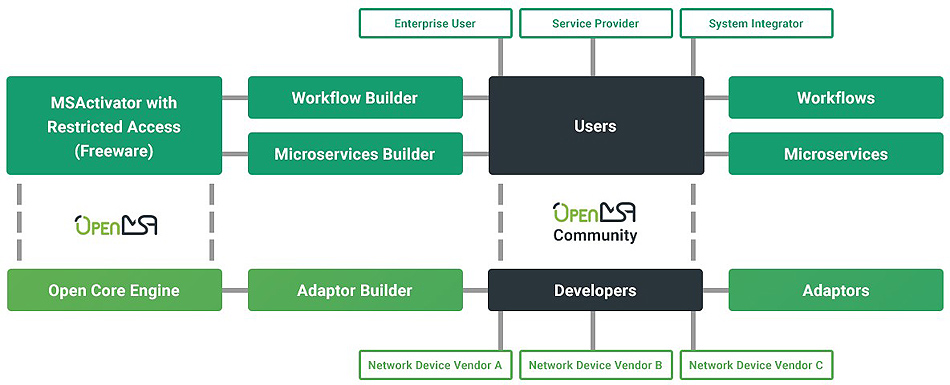Click the MSActivator with Restricted Access block

pos(115,126)
